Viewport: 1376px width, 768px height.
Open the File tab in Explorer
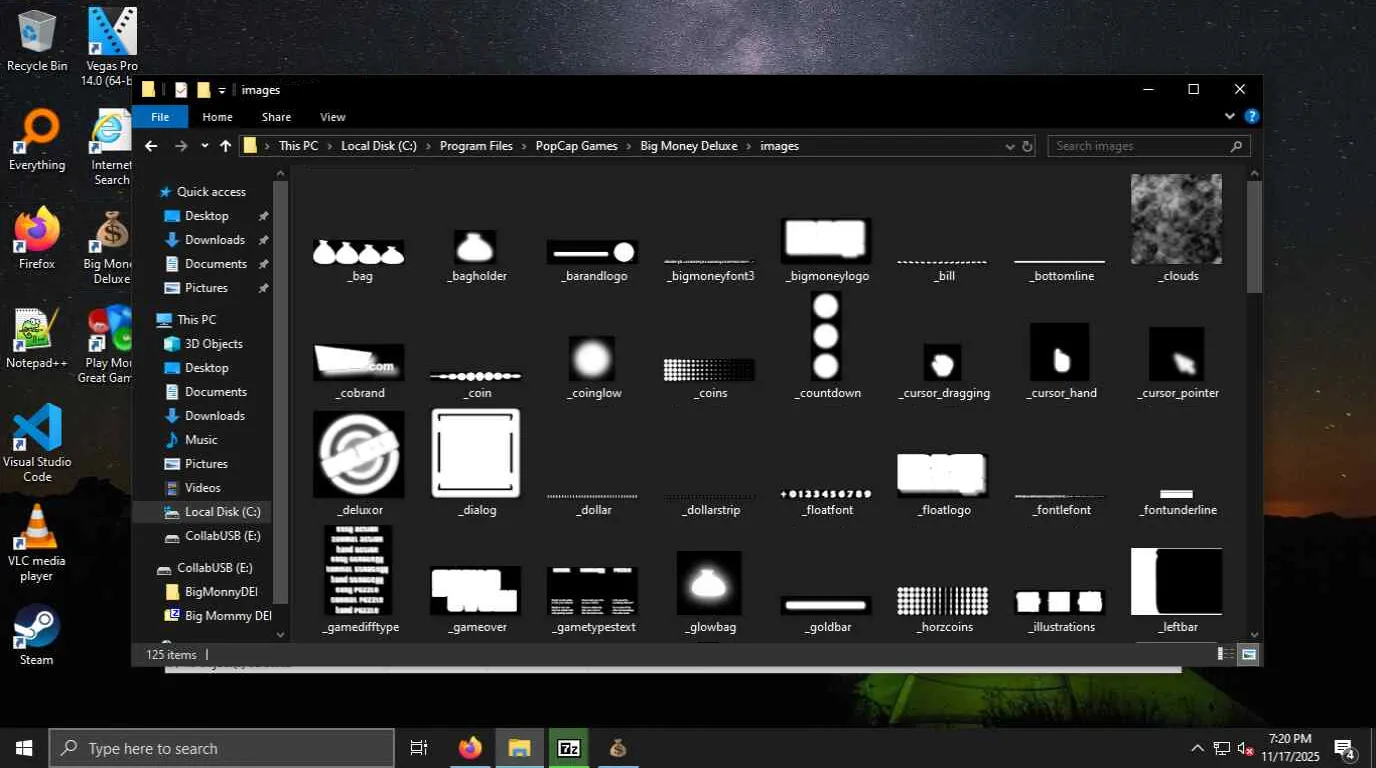[160, 117]
